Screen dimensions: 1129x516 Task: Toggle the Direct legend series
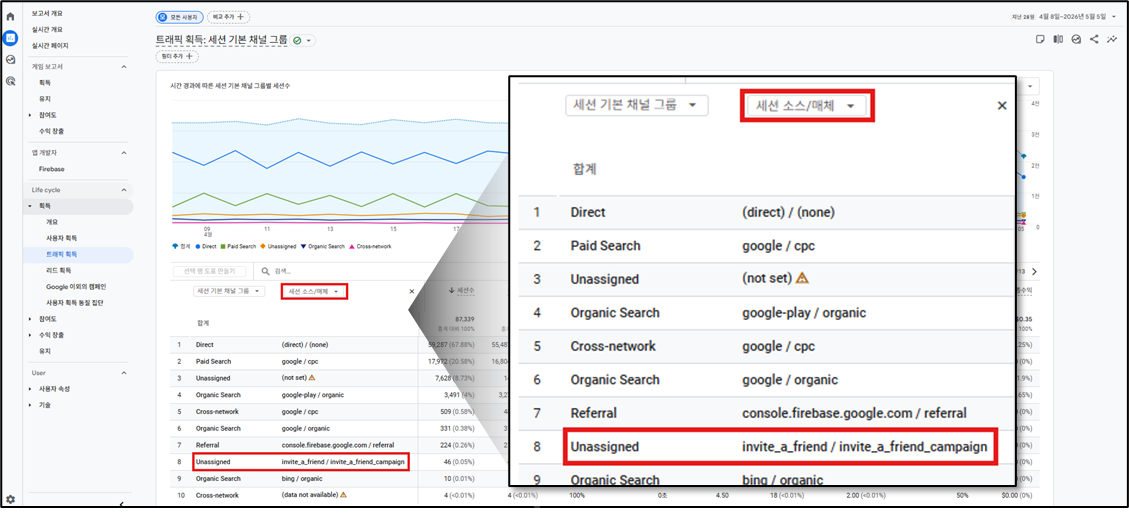pos(206,246)
